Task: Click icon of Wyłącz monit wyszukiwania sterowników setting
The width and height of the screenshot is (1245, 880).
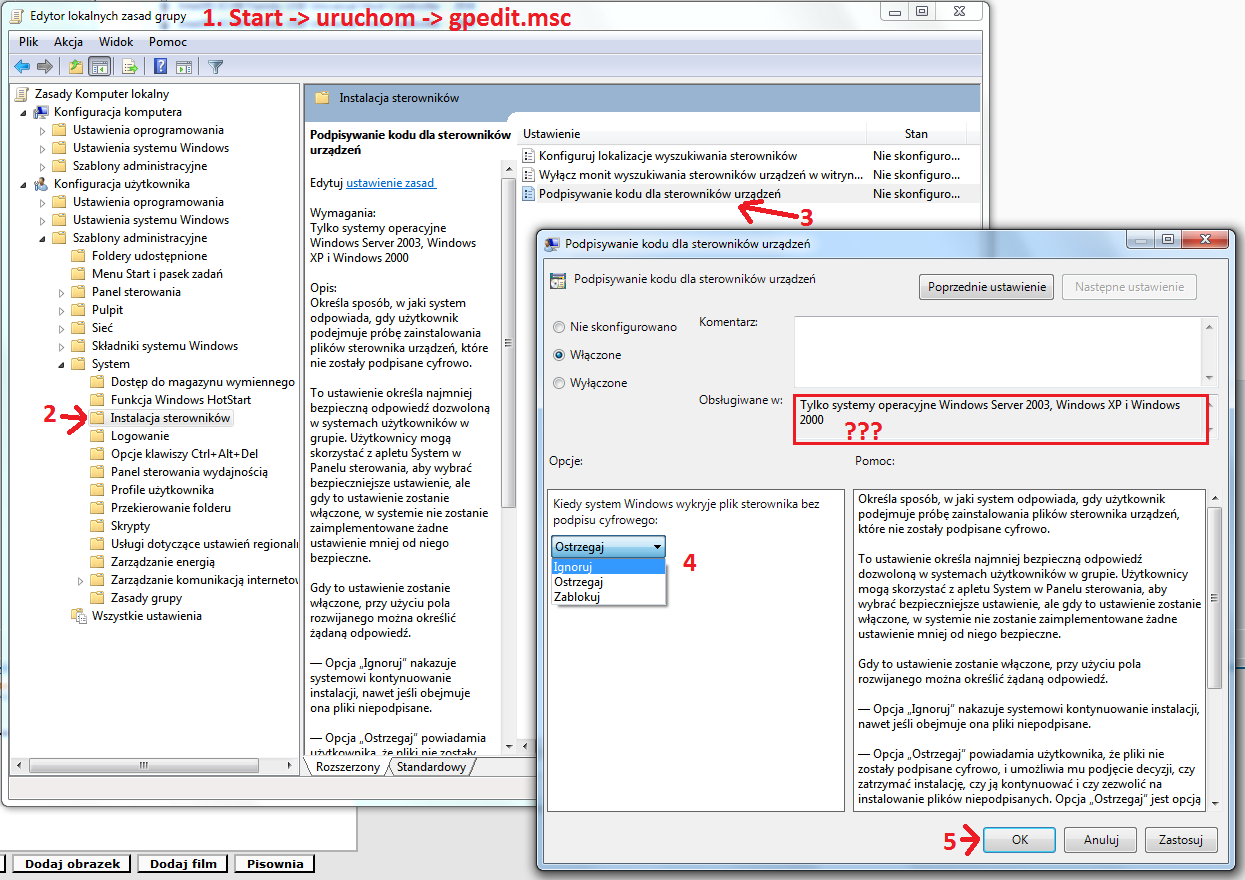Action: coord(529,175)
